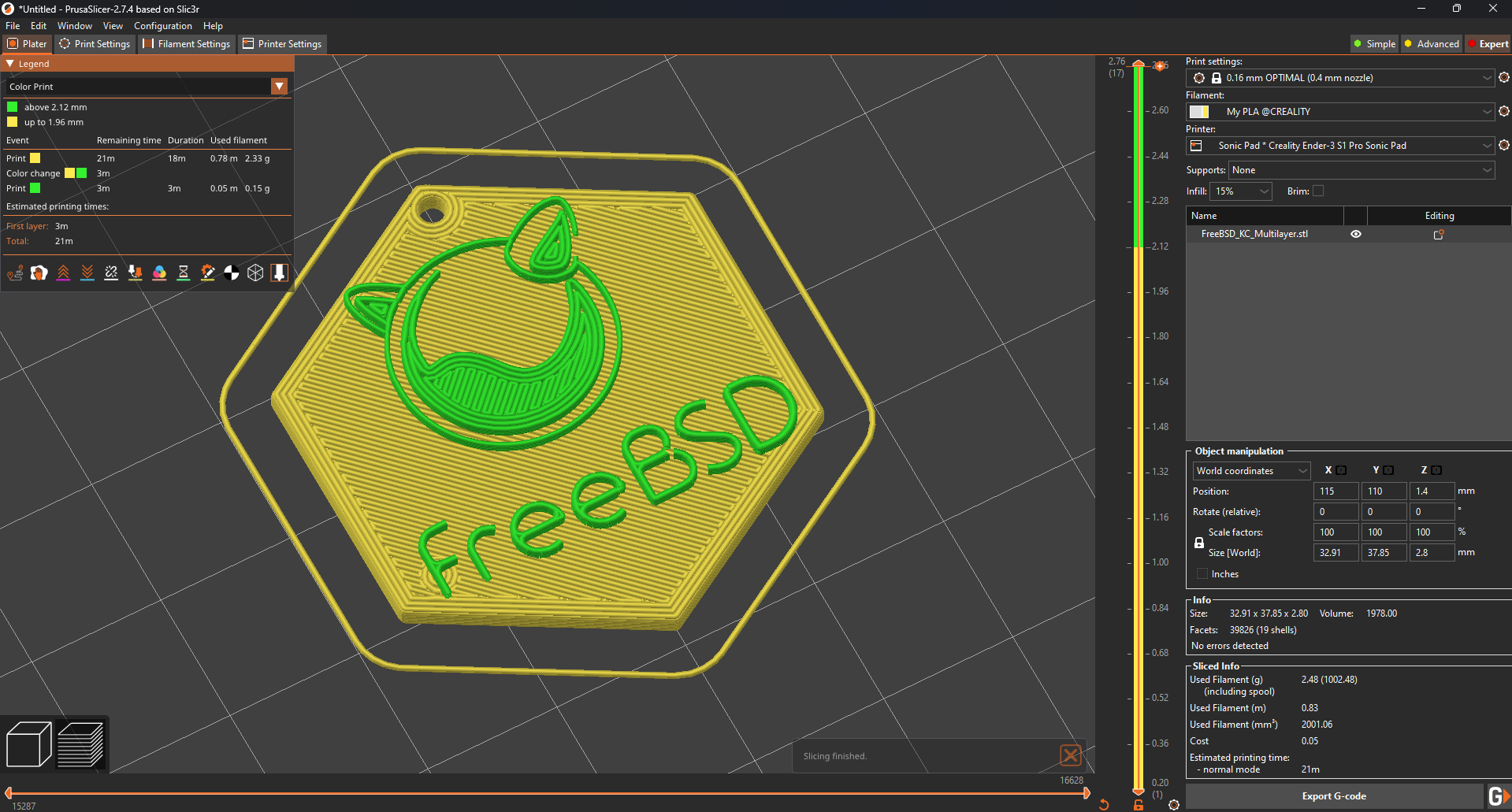
Task: Switch to 3D editor view cube
Action: (x=29, y=743)
